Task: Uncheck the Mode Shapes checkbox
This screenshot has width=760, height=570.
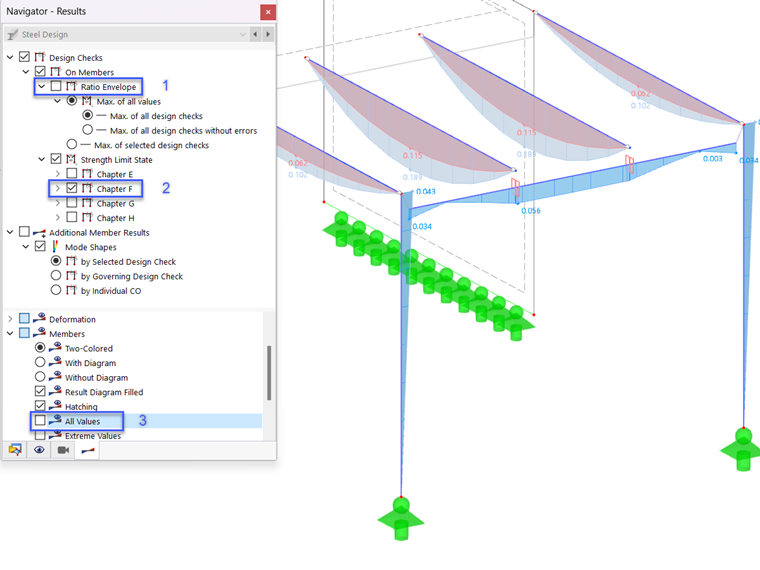Action: 40,247
